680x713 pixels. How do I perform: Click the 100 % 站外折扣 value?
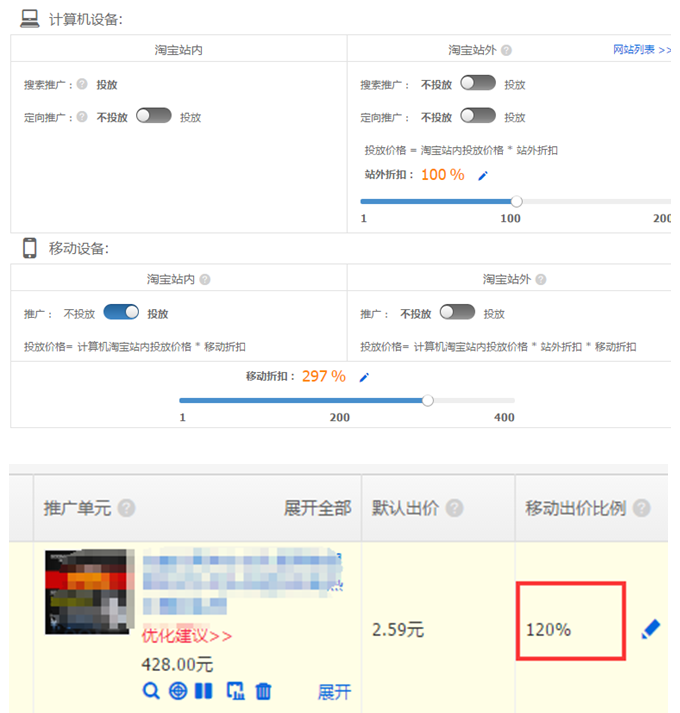click(x=443, y=175)
